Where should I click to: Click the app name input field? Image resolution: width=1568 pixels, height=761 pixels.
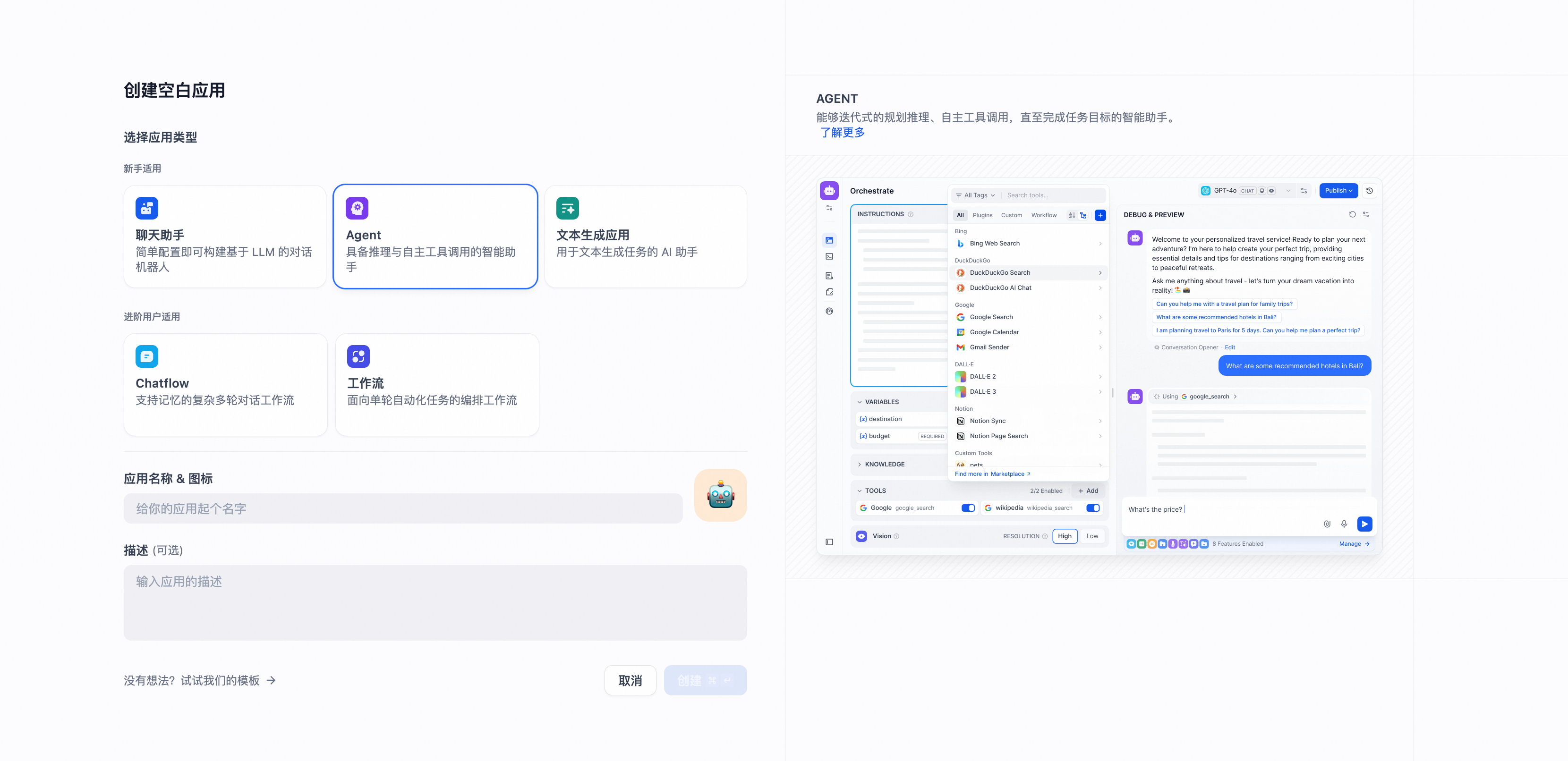402,508
